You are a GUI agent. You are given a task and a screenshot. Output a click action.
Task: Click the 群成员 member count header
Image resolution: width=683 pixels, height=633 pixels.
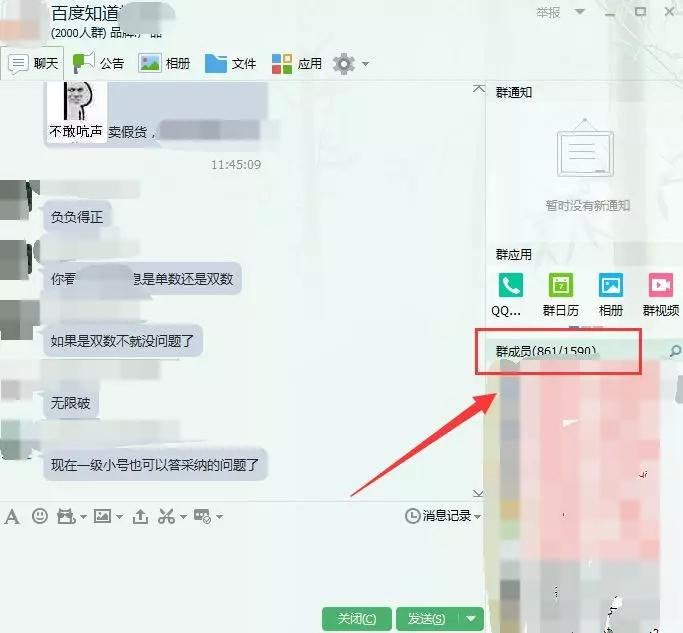[x=546, y=351]
